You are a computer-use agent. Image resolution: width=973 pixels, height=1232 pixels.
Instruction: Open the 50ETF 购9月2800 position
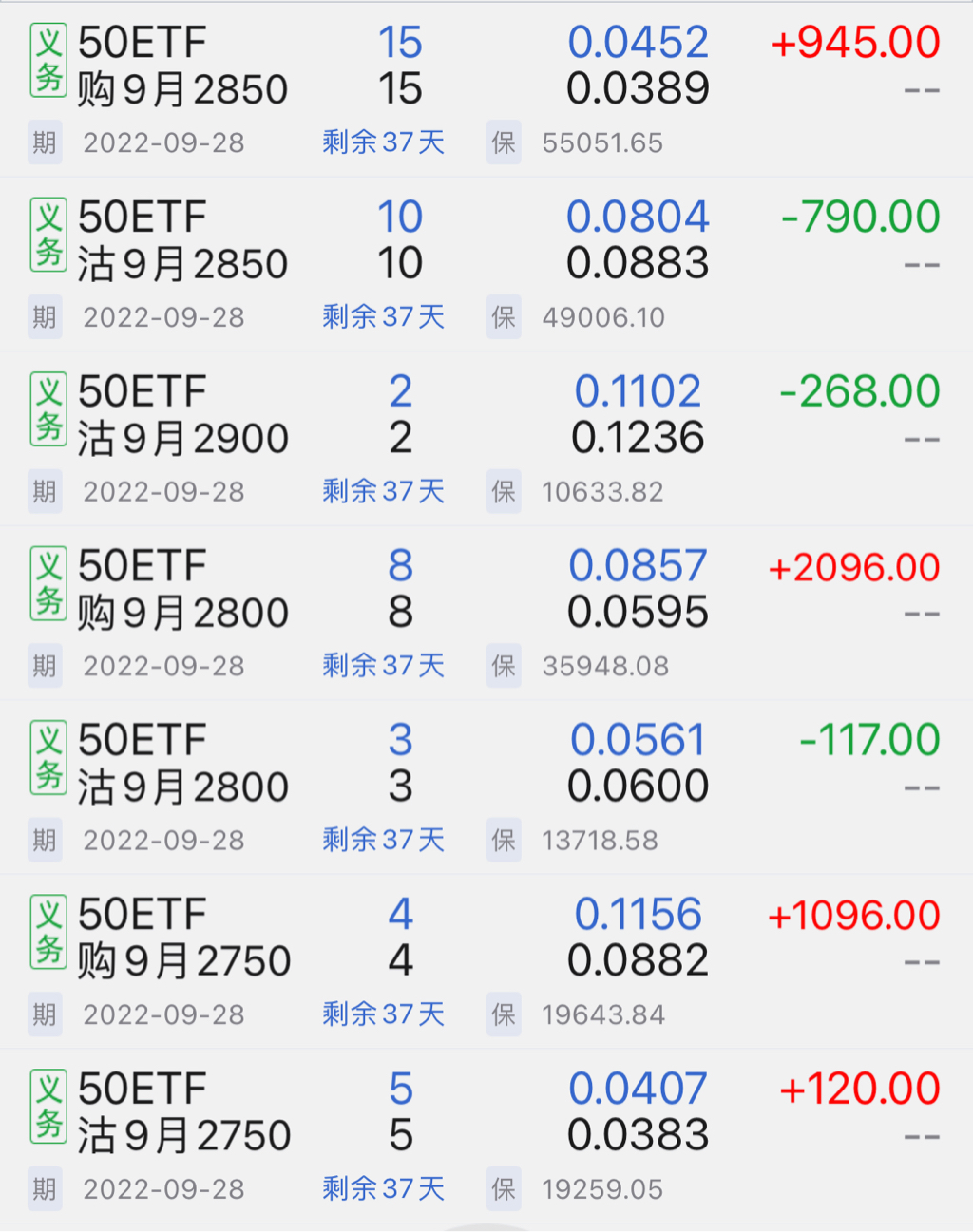182,589
